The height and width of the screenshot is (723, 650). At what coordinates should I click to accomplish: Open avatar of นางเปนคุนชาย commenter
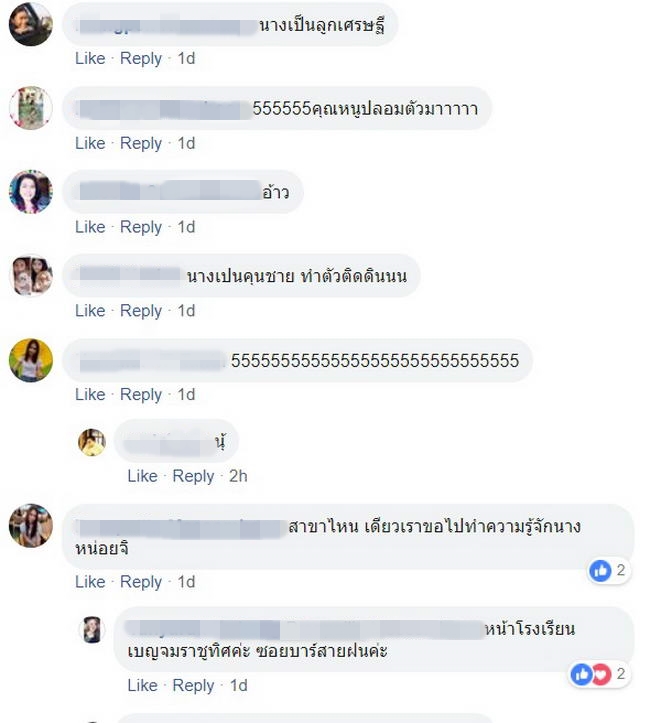(x=31, y=275)
